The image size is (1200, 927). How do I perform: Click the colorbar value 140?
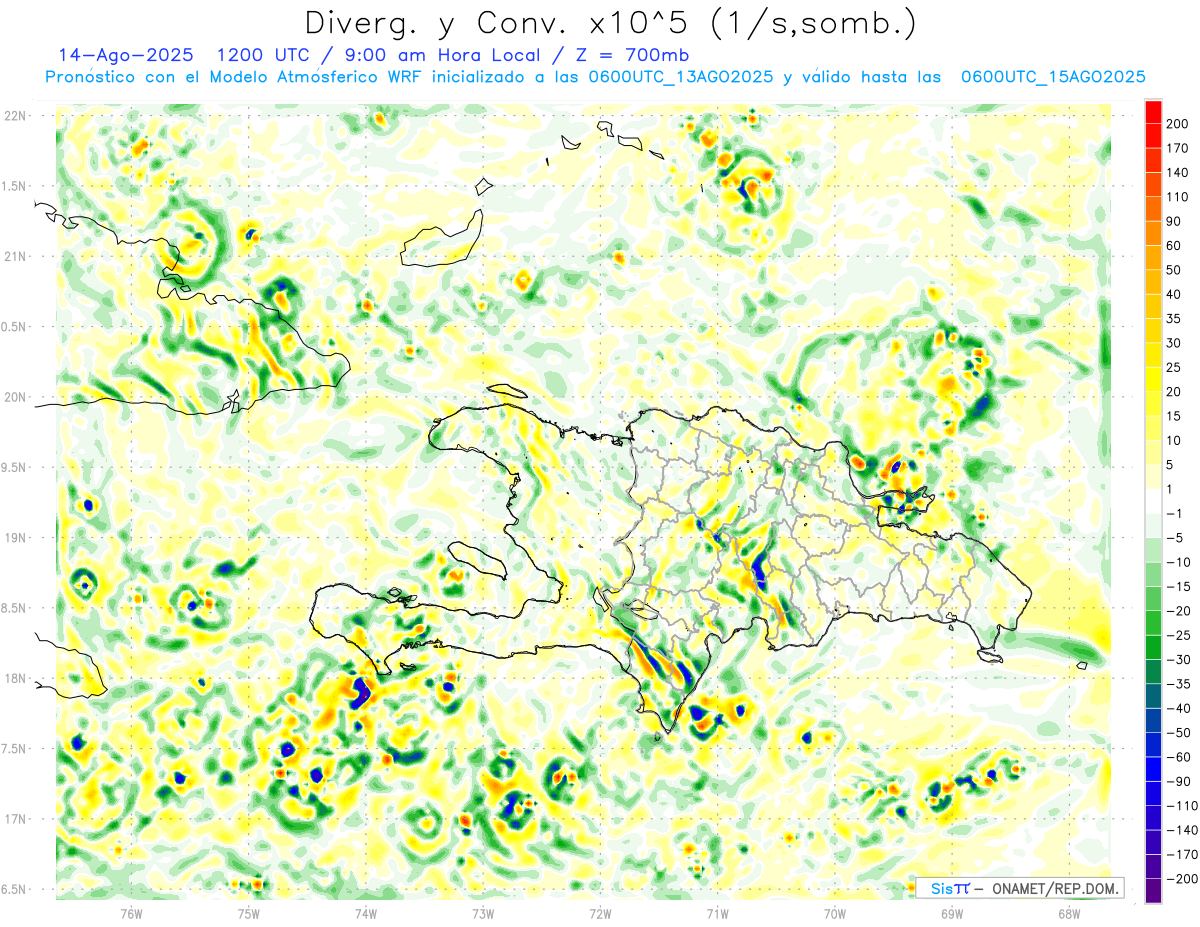coord(1178,173)
